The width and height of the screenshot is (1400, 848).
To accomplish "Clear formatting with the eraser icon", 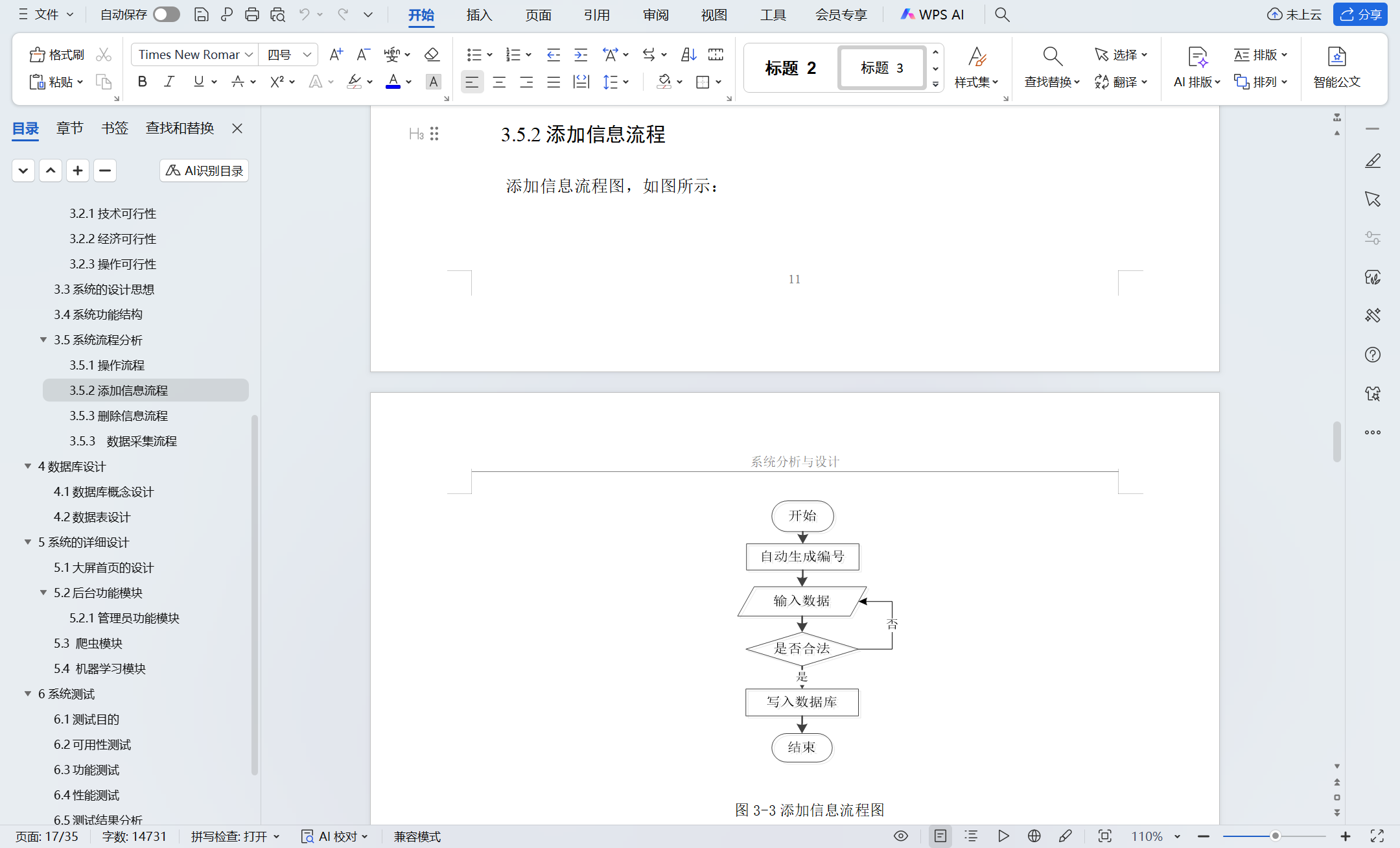I will [x=432, y=54].
